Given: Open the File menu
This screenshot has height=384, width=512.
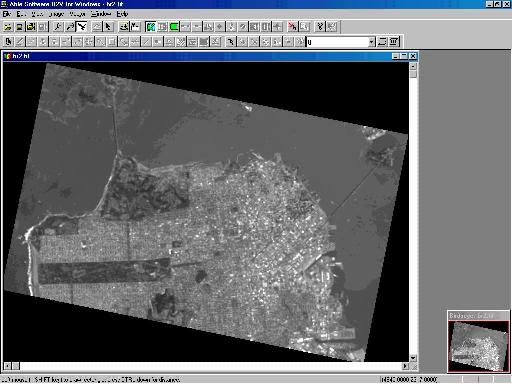Looking at the screenshot, I should (7, 14).
